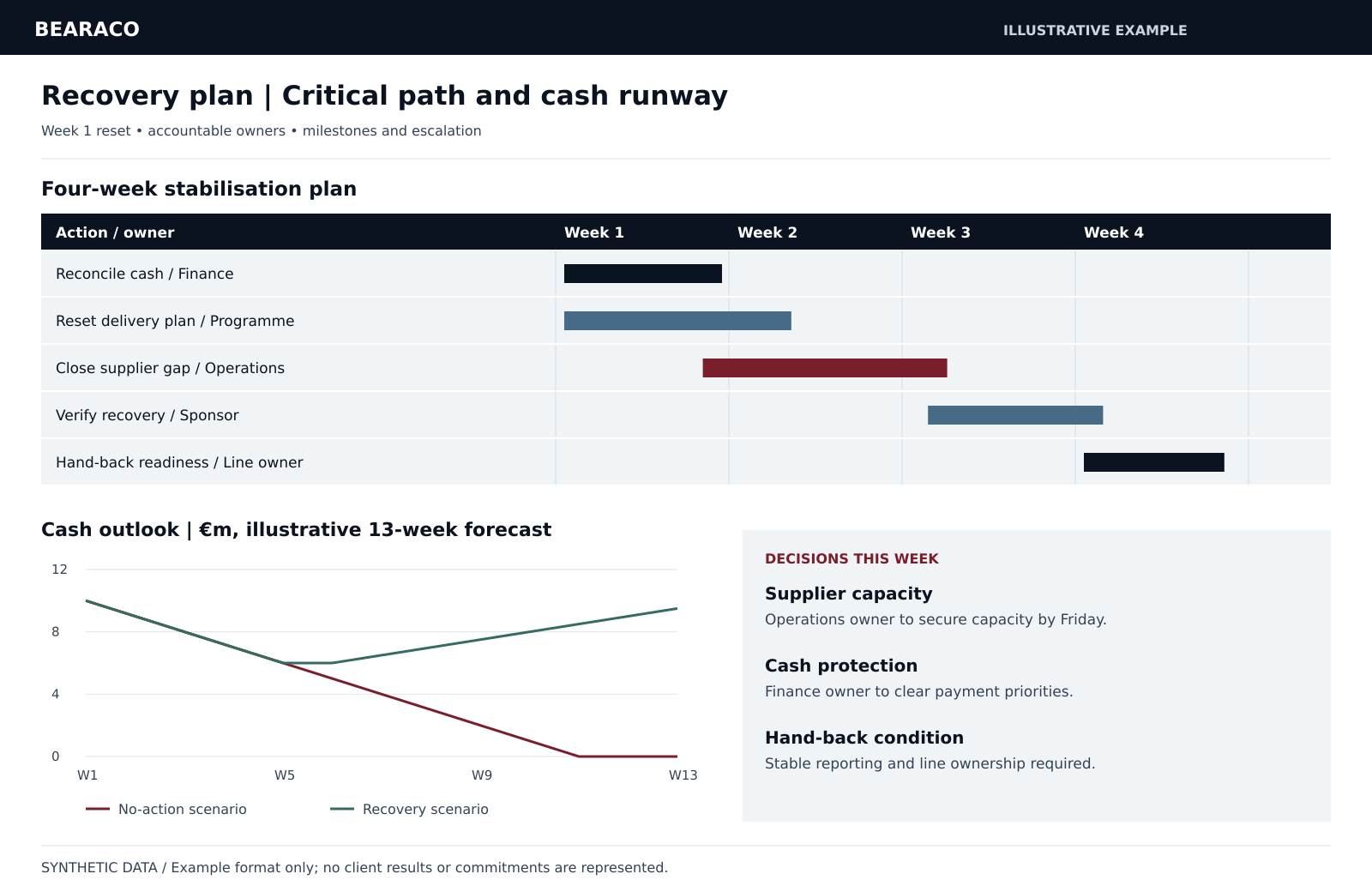This screenshot has width=1372, height=892.
Task: Click the 'Action / owner' column header
Action: click(x=115, y=232)
